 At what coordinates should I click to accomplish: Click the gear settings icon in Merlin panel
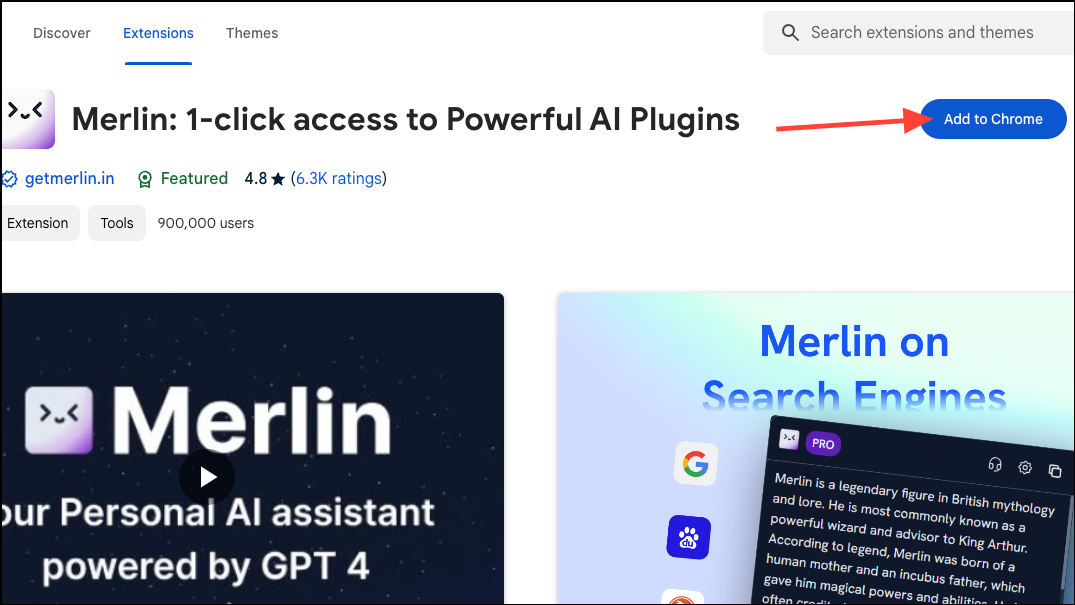tap(1025, 467)
